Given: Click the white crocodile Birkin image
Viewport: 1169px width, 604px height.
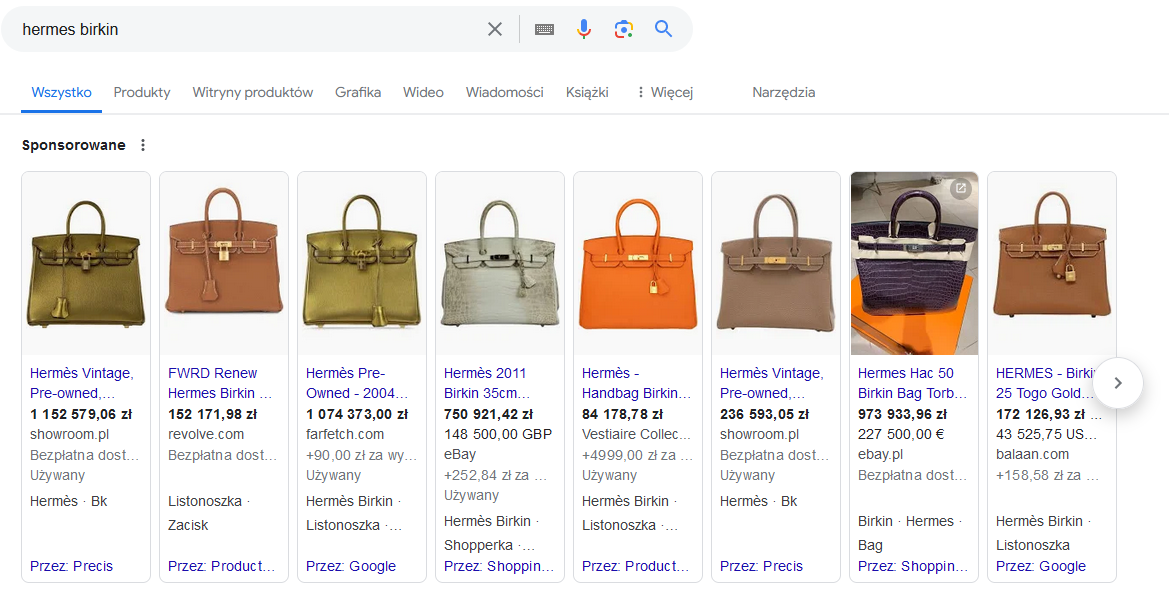Looking at the screenshot, I should coord(500,263).
